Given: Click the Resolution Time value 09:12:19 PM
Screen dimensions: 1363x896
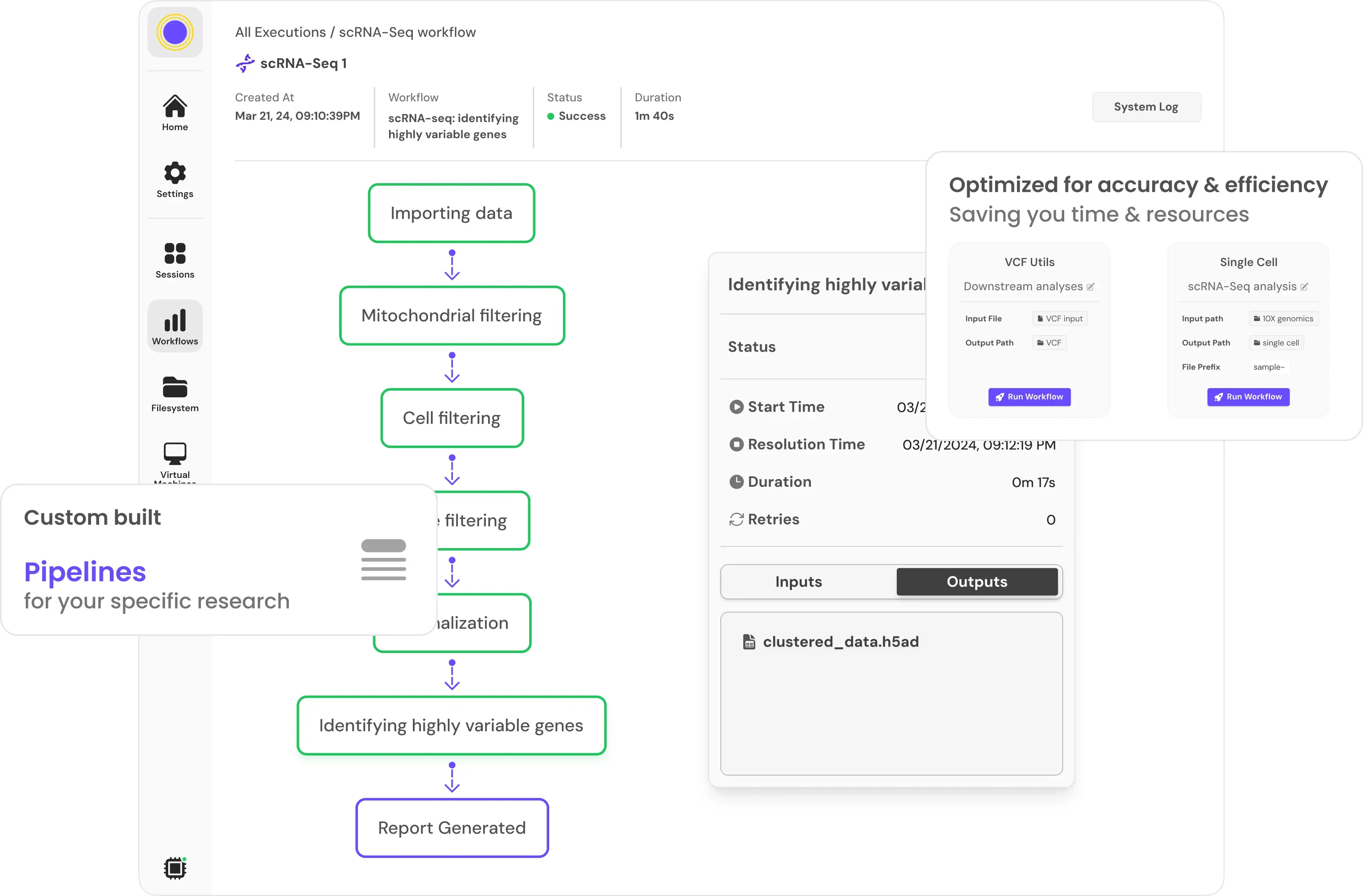Looking at the screenshot, I should (x=979, y=445).
